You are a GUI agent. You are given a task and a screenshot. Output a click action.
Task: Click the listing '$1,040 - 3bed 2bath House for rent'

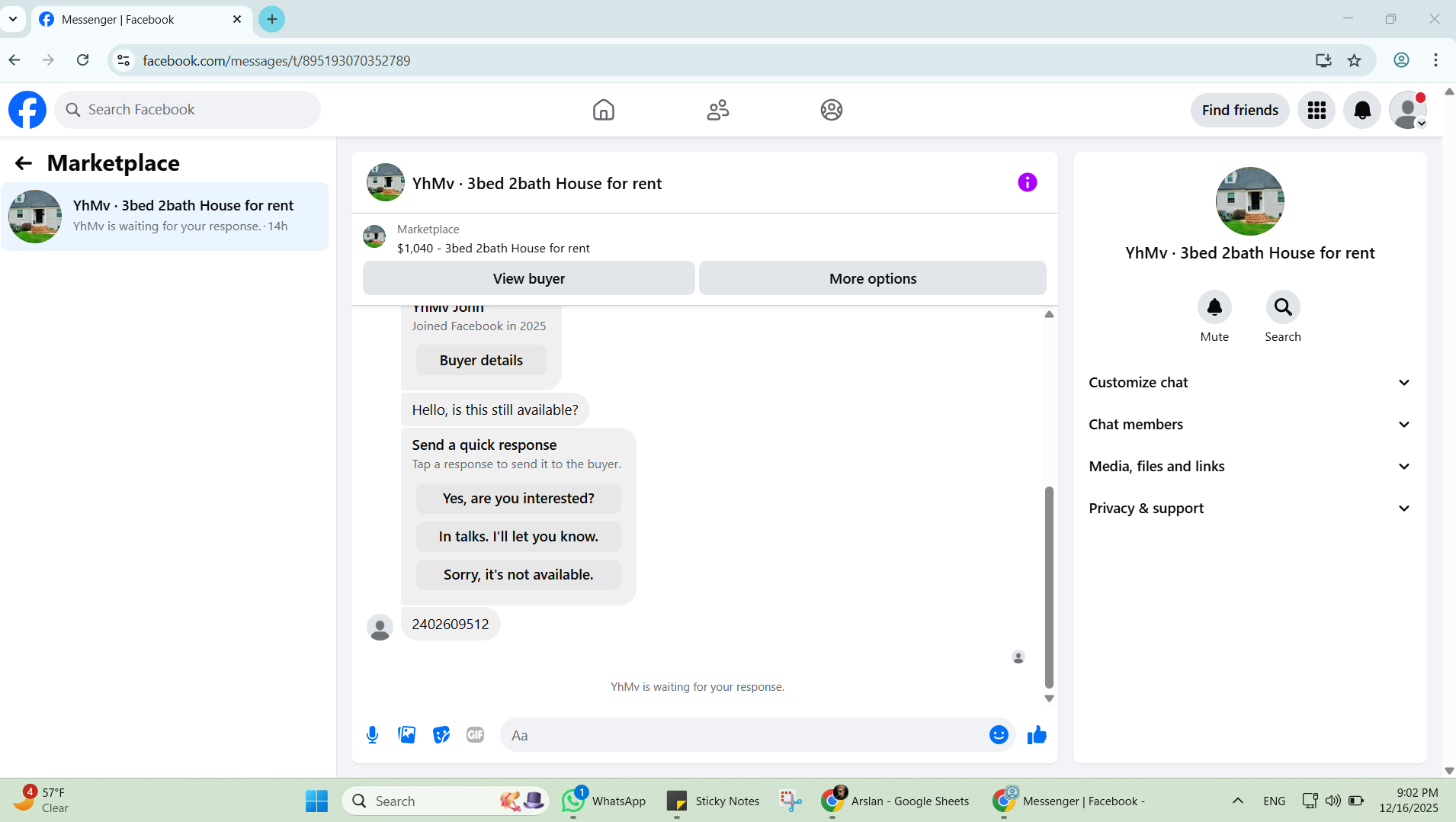click(x=493, y=249)
